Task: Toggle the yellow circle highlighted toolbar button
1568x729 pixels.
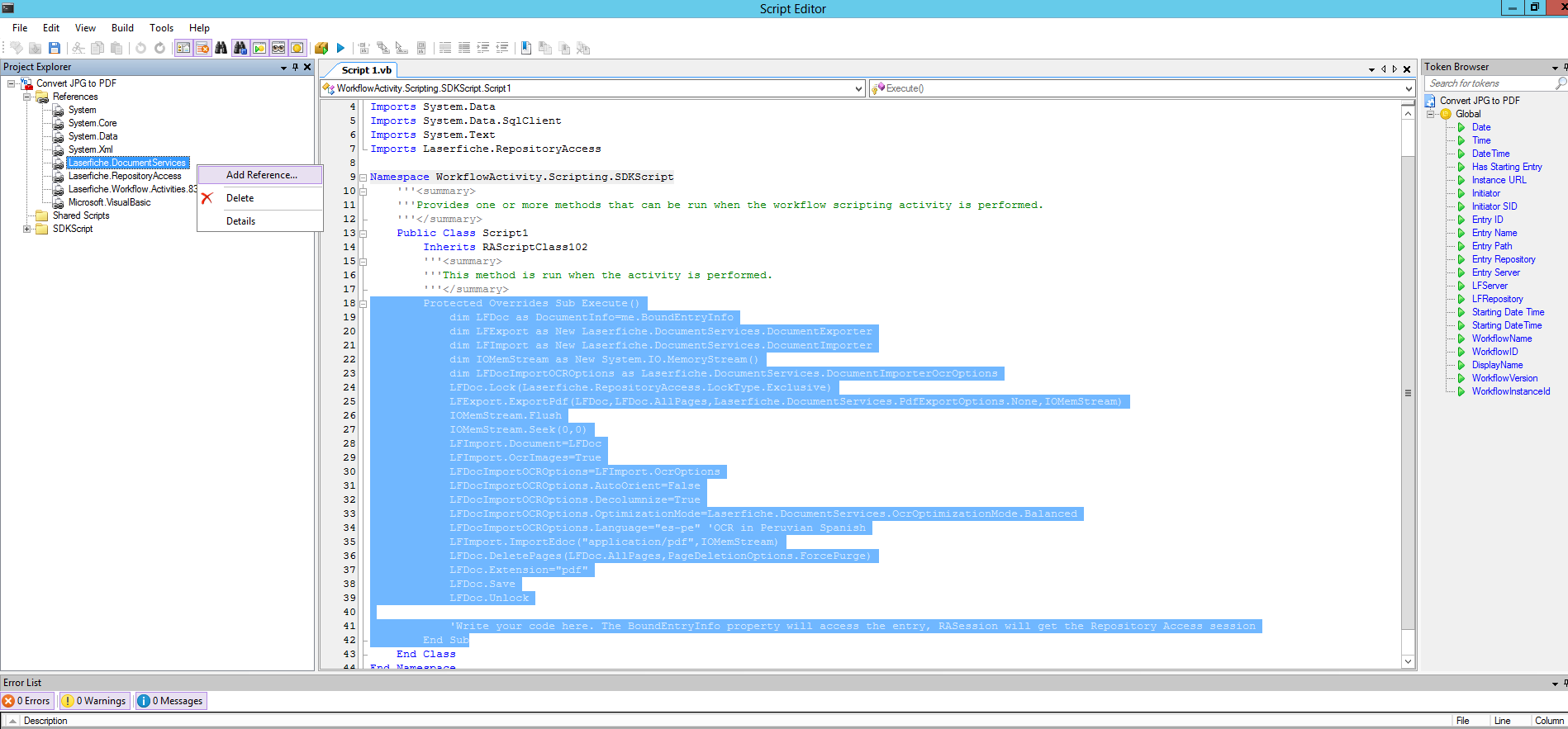Action: [x=297, y=48]
